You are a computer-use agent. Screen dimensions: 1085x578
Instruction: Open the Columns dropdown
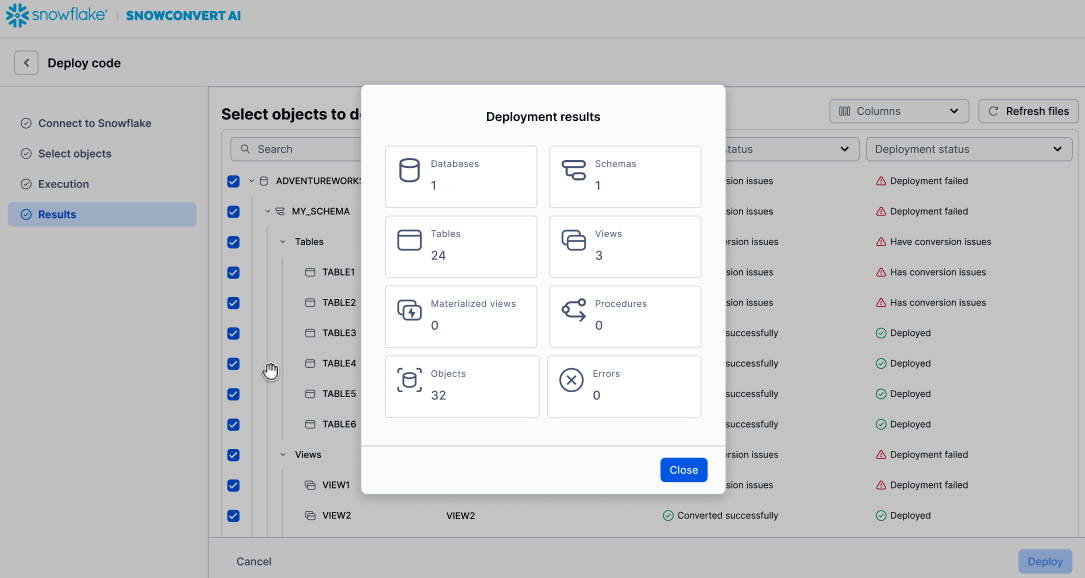coord(898,111)
